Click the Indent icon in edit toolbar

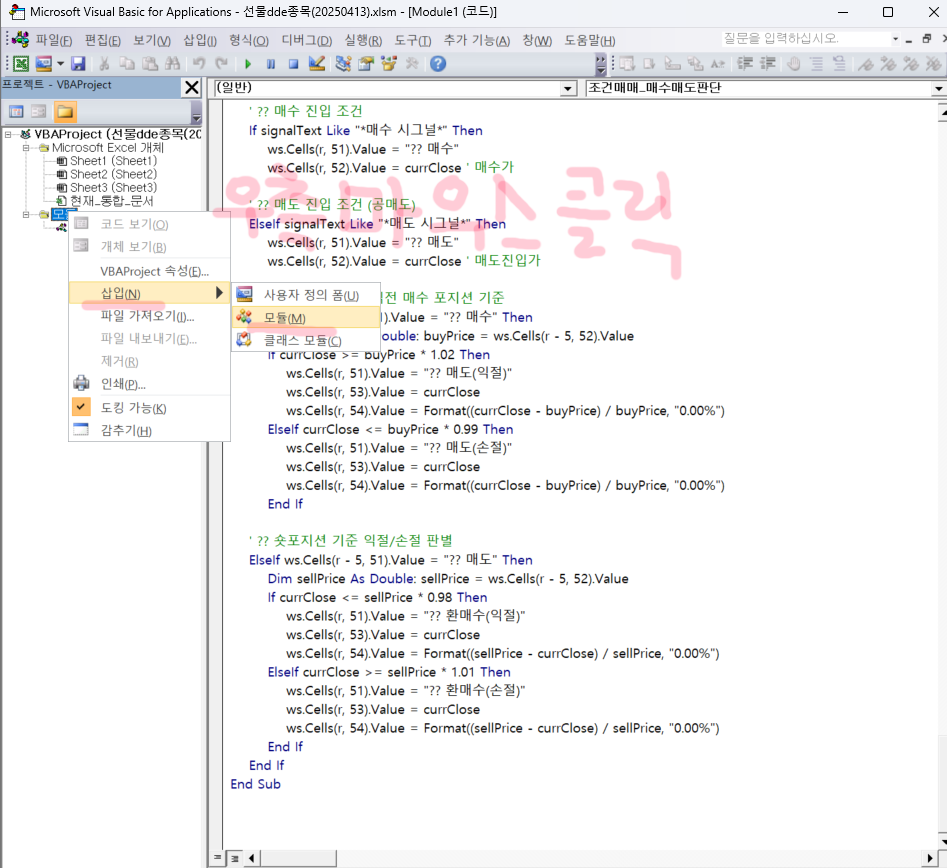pyautogui.click(x=745, y=63)
